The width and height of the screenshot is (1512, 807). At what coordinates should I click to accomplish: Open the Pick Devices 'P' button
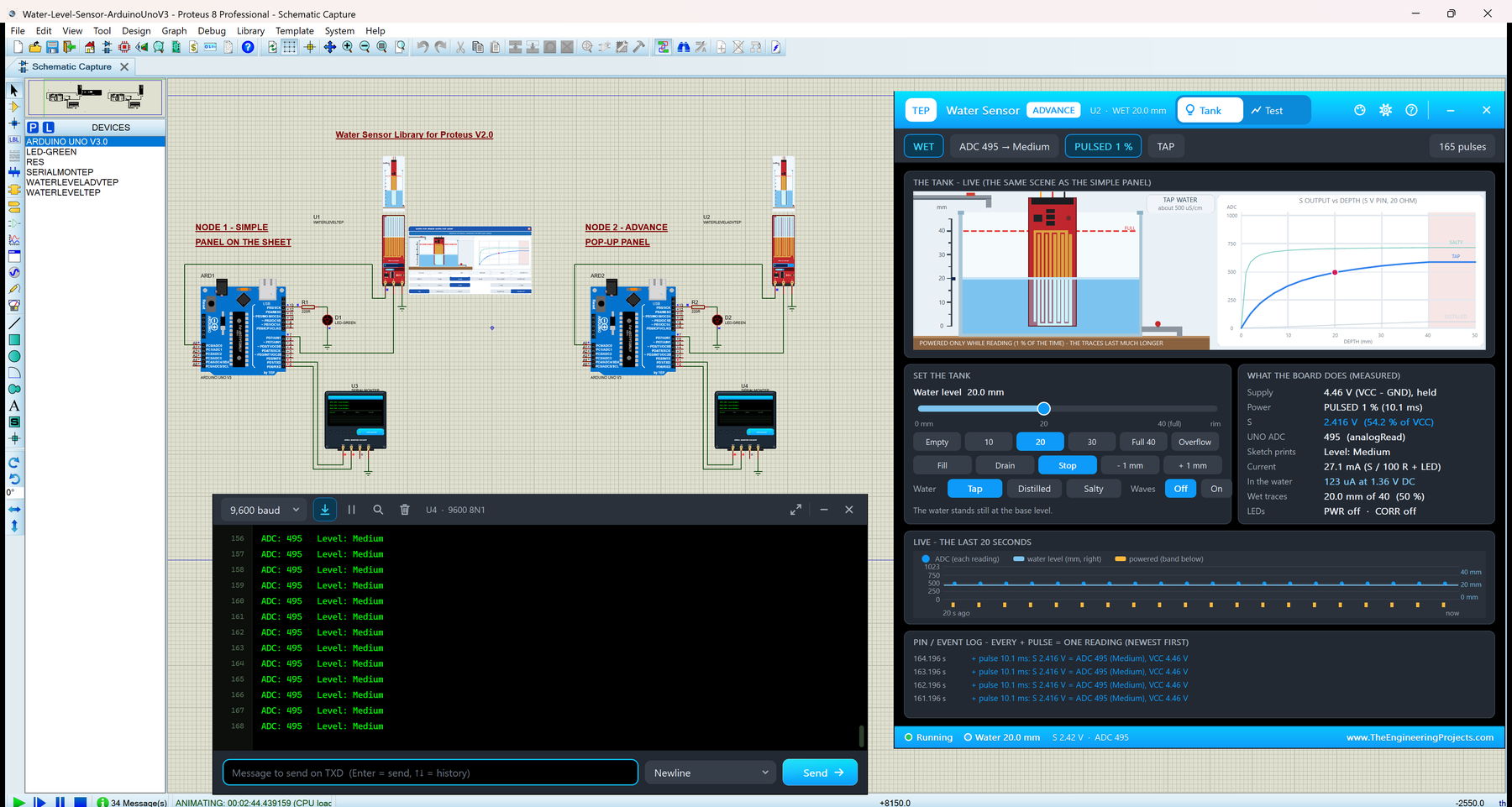coord(33,128)
